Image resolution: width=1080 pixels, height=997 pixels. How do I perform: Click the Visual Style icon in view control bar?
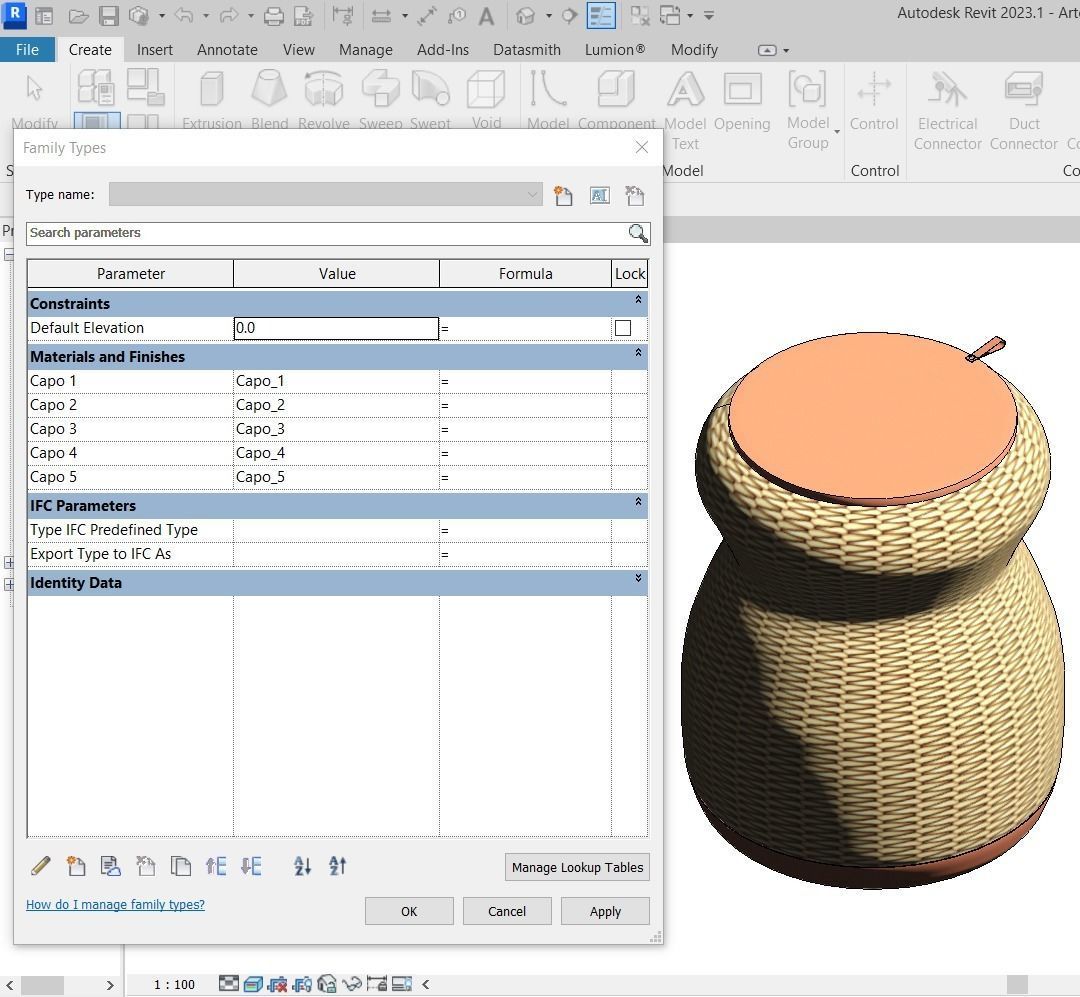point(253,984)
